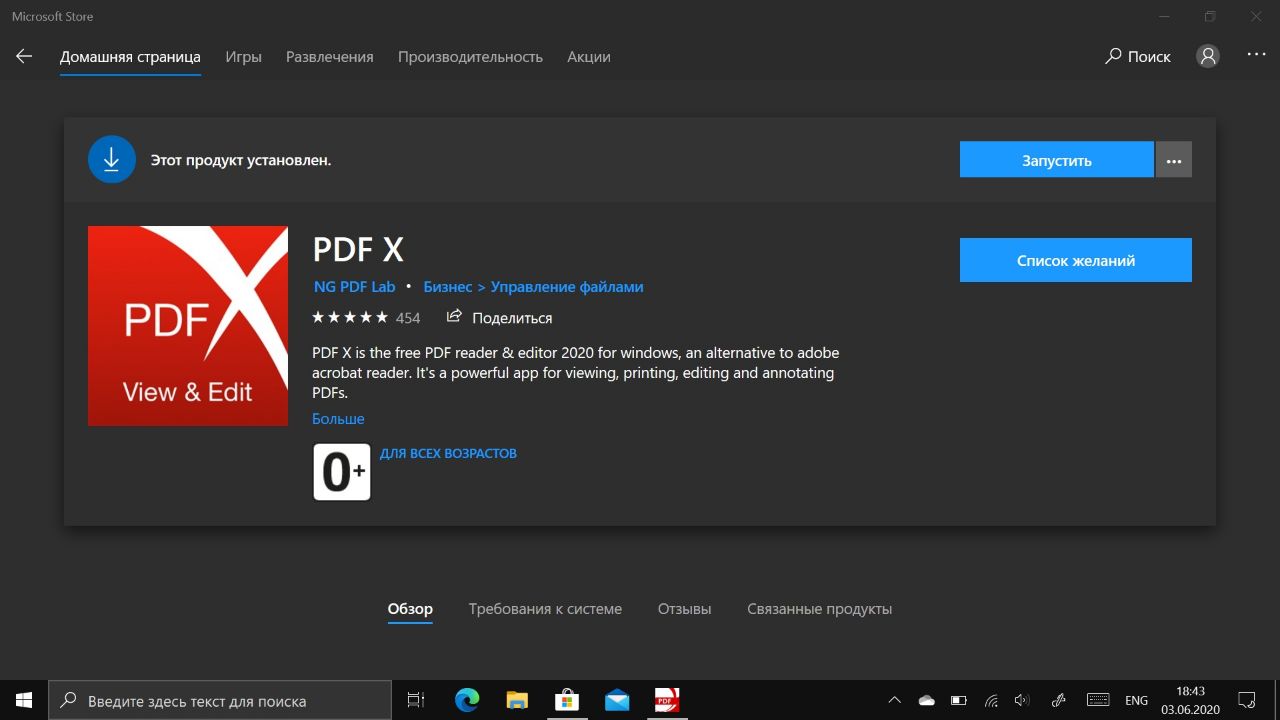1280x720 pixels.
Task: Open the touch keyboard tray icon
Action: 1098,700
